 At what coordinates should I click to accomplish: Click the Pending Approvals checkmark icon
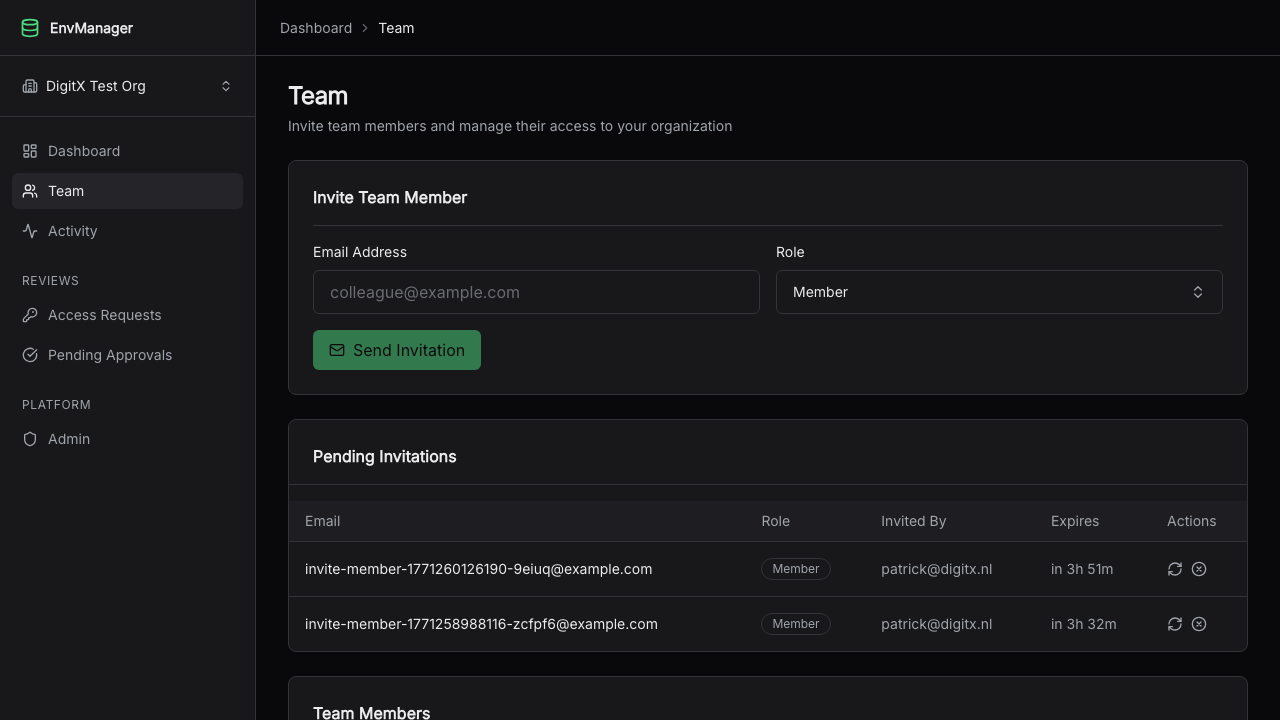point(30,355)
